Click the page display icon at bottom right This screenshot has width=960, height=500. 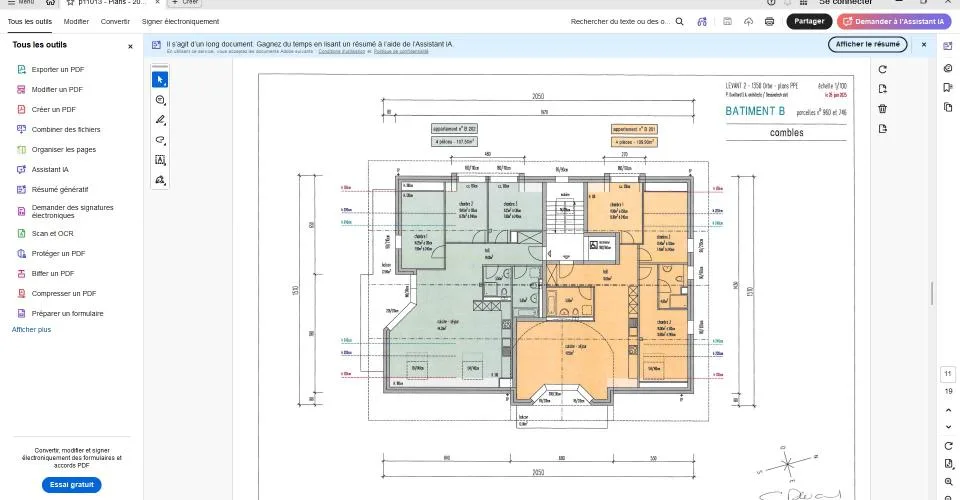(948, 464)
